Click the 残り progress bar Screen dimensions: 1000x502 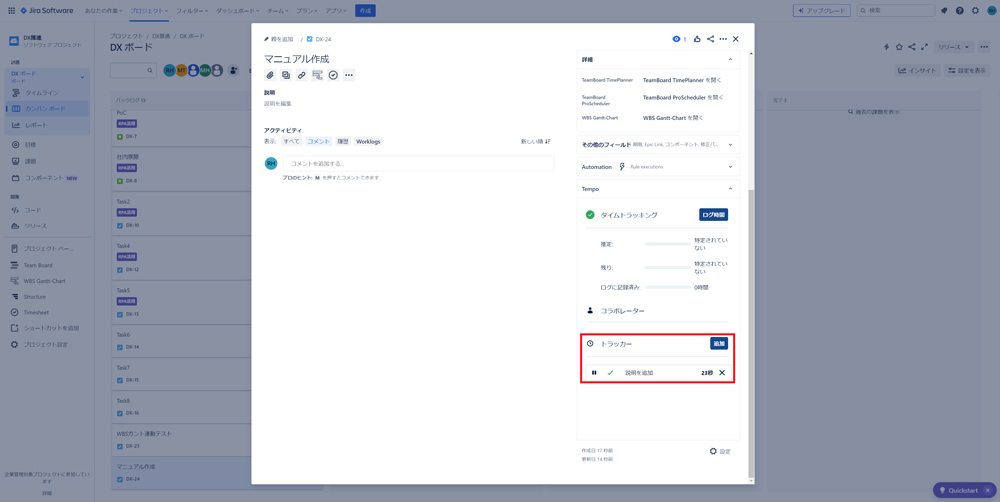point(667,267)
